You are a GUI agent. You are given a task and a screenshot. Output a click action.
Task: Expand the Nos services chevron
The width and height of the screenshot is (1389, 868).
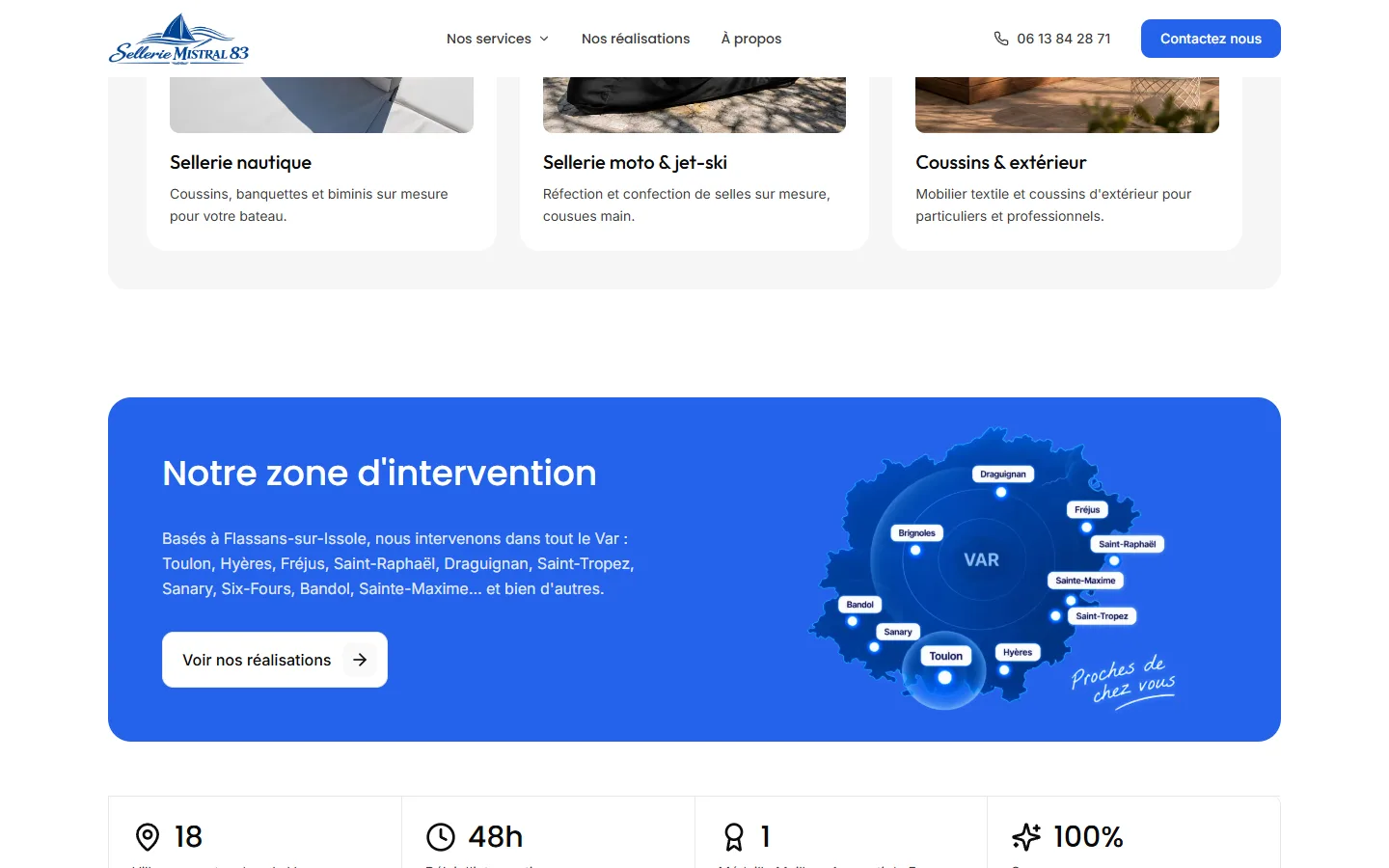click(544, 39)
